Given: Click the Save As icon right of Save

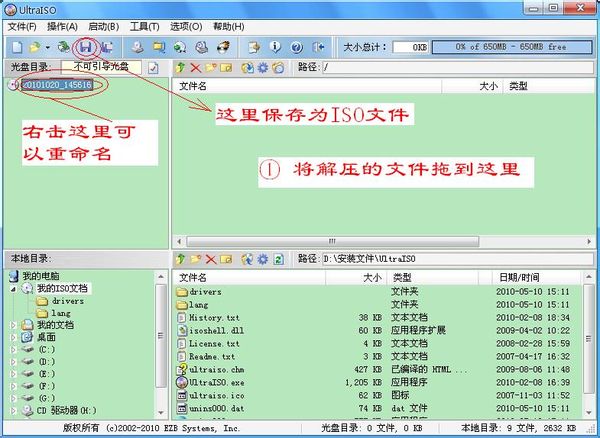Looking at the screenshot, I should [106, 47].
